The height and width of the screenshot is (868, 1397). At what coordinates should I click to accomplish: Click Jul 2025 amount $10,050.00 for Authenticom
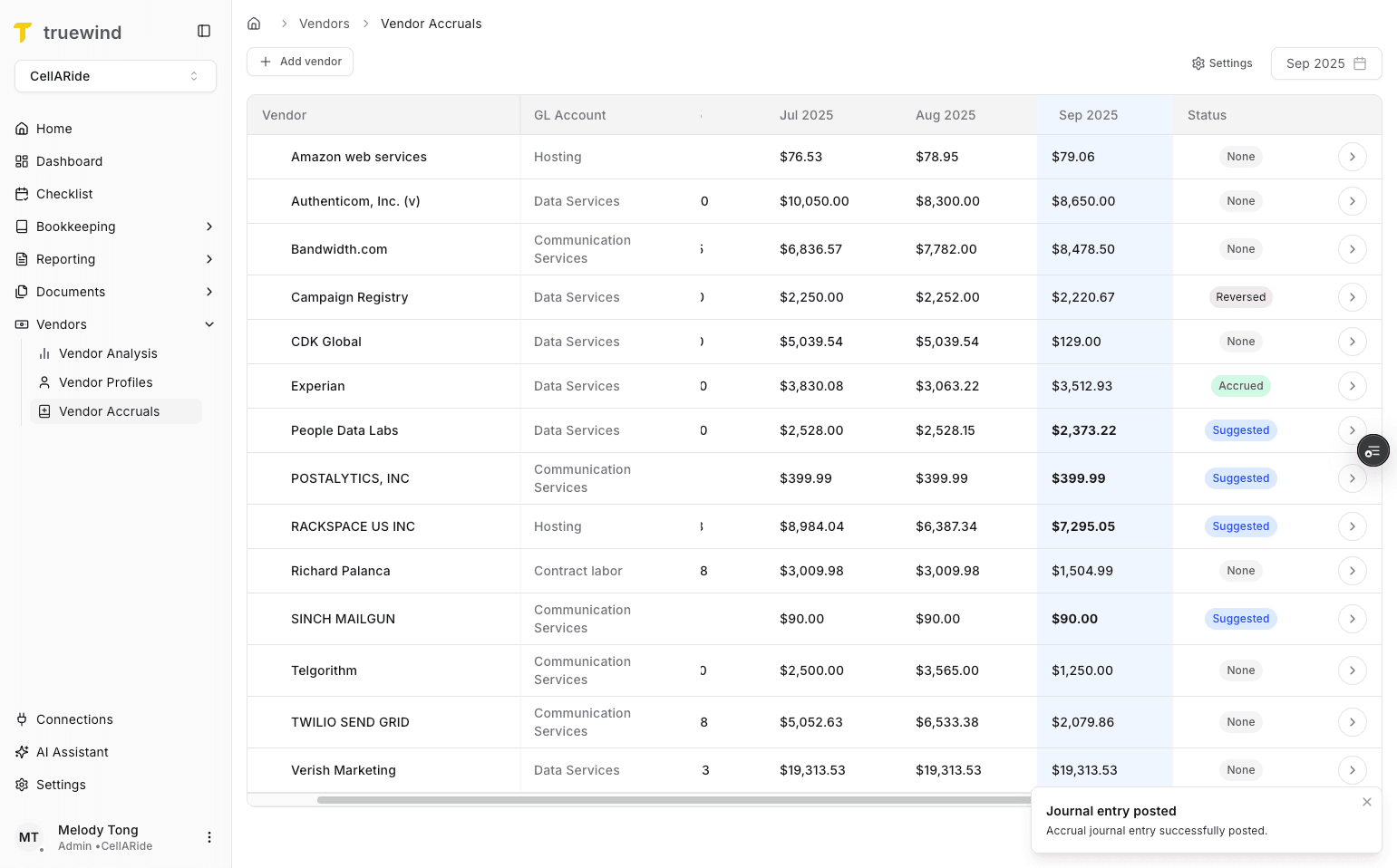814,201
